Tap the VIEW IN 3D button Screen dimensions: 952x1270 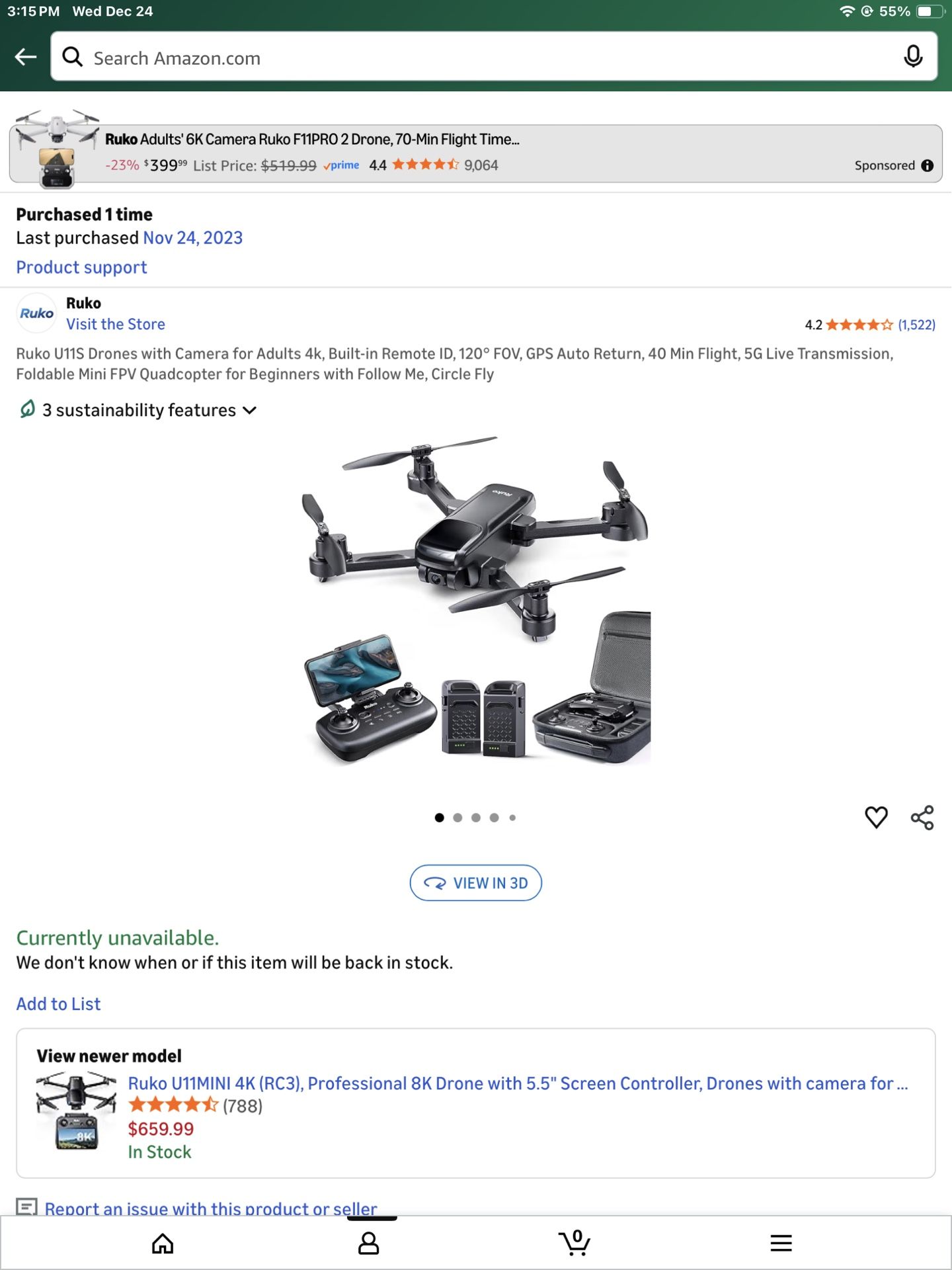pos(476,883)
